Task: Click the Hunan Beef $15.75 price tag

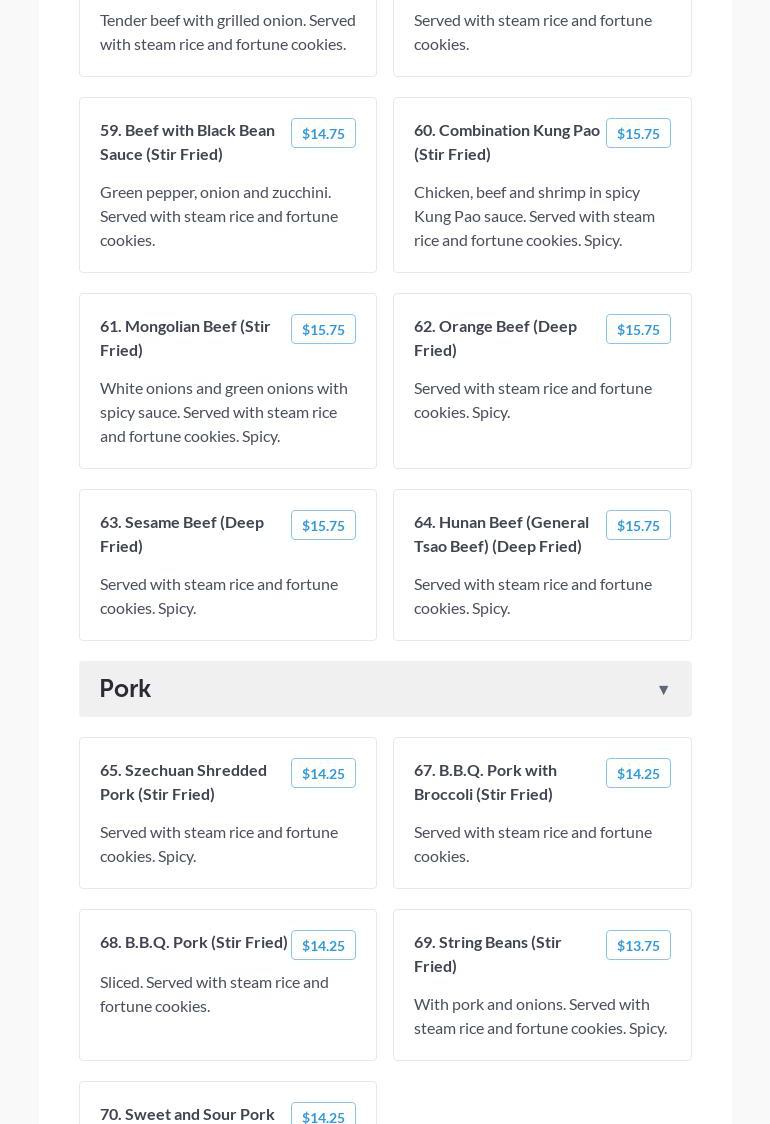Action: point(638,526)
